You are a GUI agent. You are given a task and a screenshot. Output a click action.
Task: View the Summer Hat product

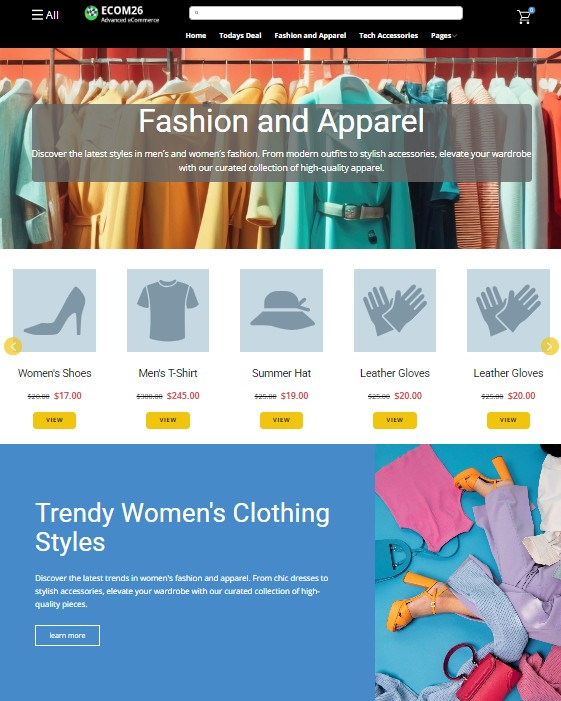tap(282, 420)
